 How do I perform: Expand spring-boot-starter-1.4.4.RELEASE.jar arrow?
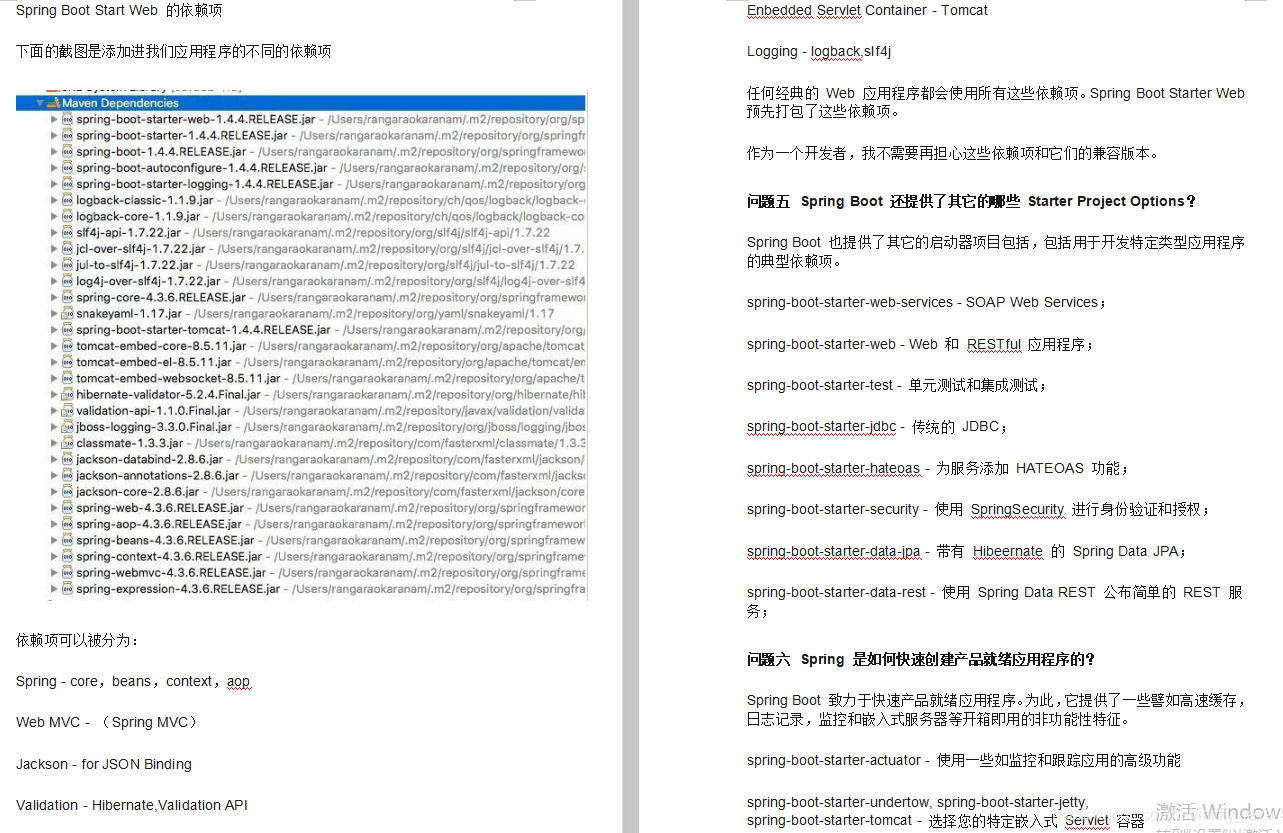(54, 135)
